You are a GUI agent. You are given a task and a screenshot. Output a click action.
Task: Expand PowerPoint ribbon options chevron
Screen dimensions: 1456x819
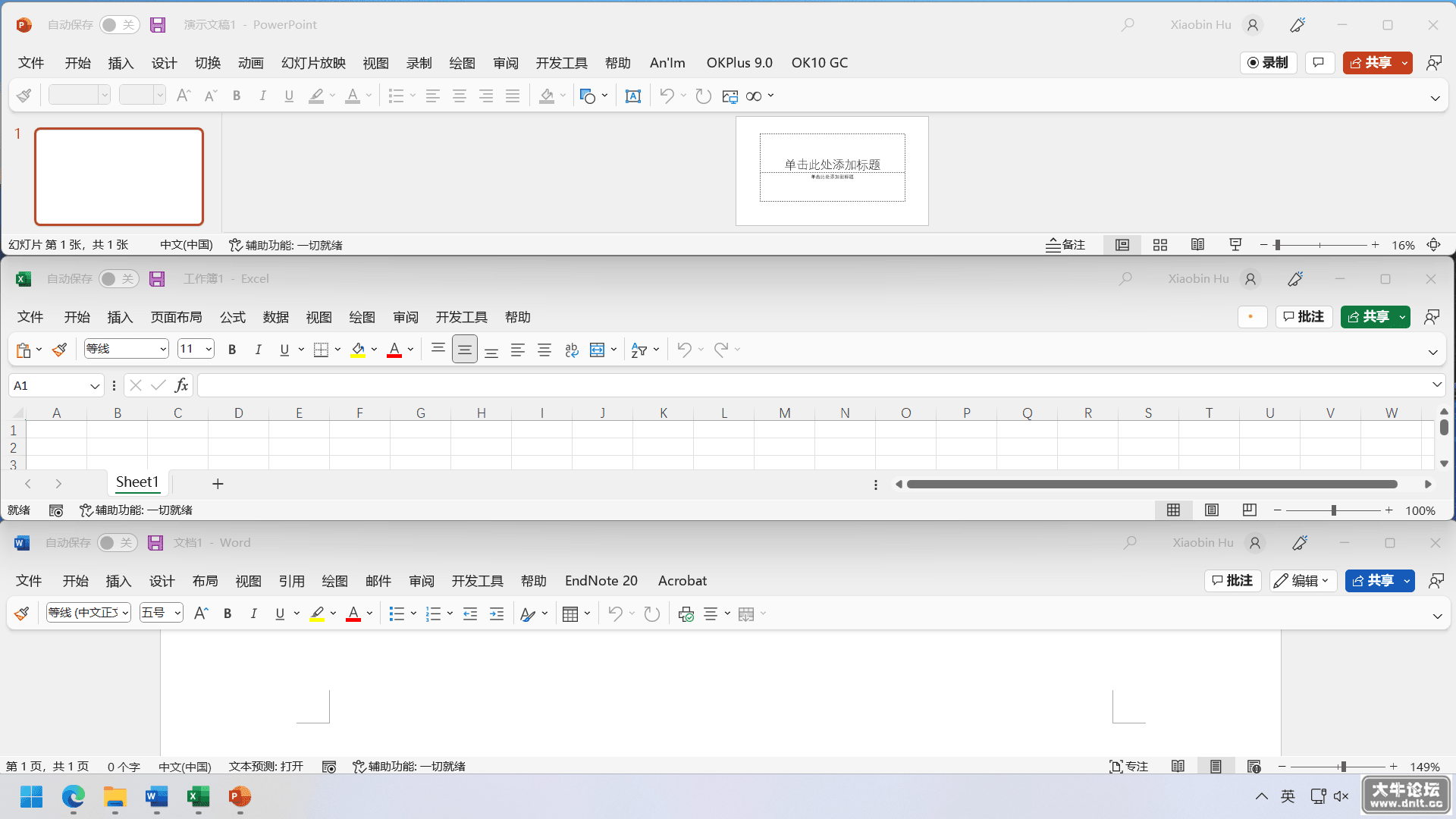tap(1435, 98)
